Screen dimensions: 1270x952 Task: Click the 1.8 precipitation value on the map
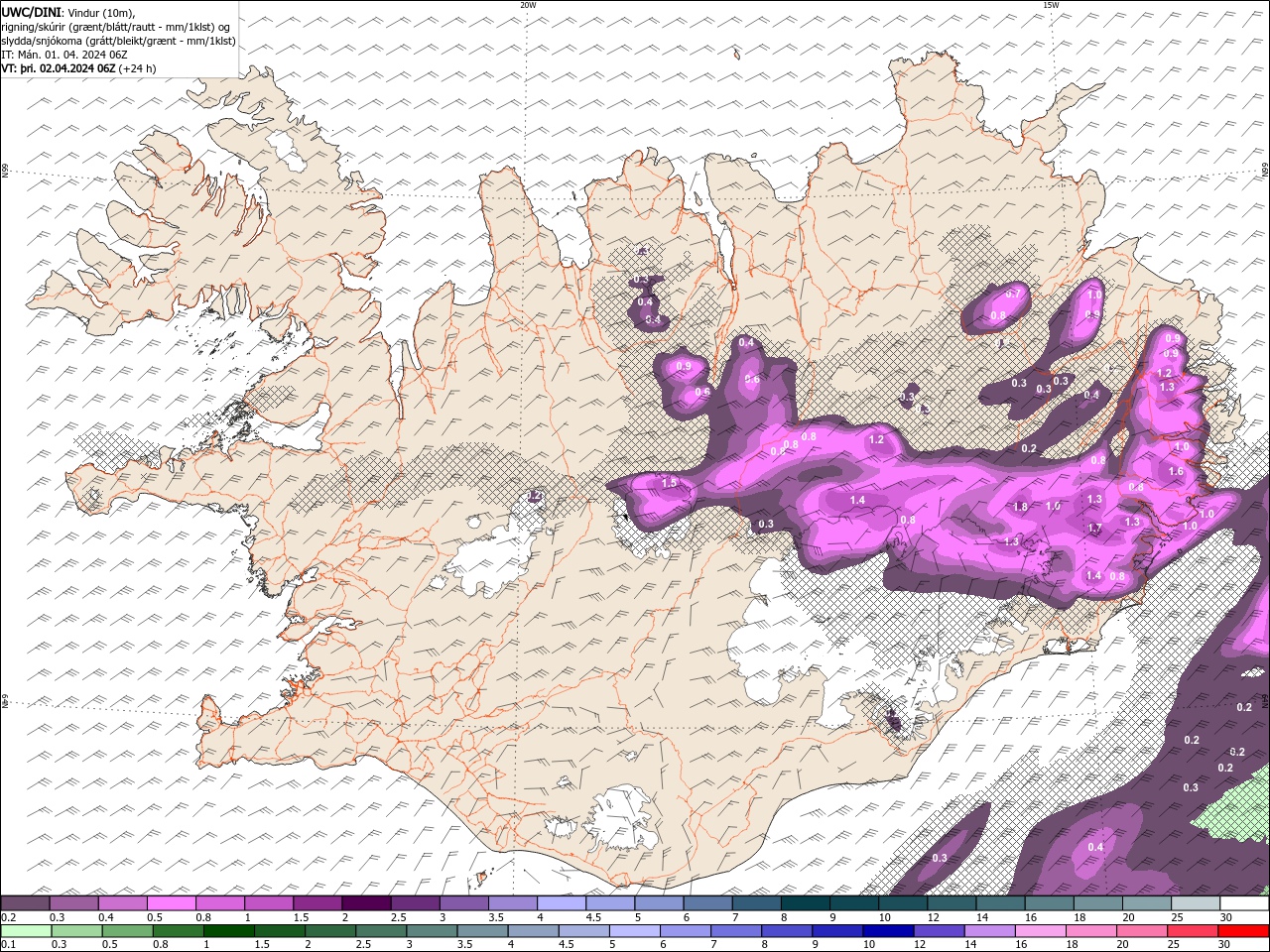1021,507
